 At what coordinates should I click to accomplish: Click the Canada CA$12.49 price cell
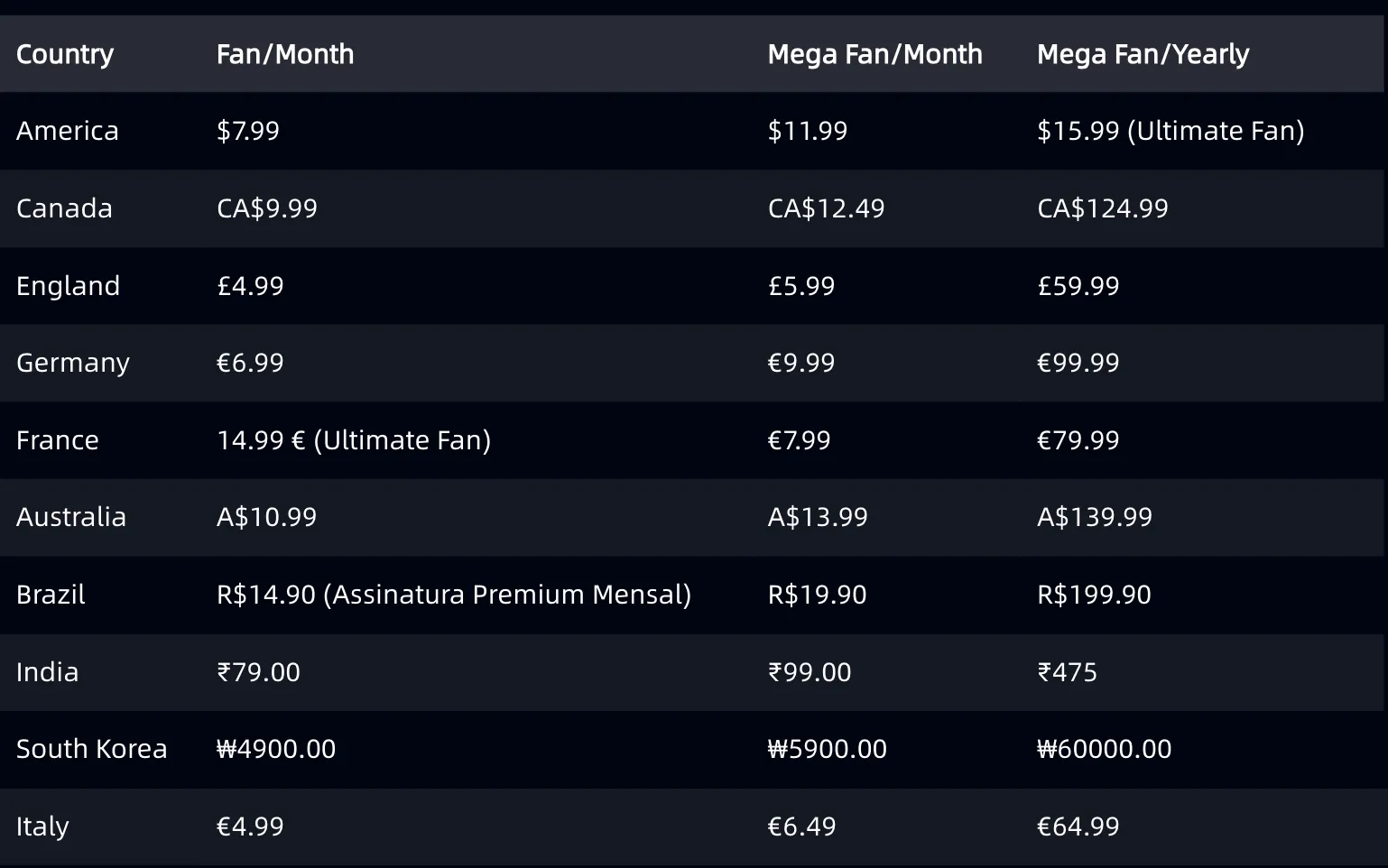(826, 208)
